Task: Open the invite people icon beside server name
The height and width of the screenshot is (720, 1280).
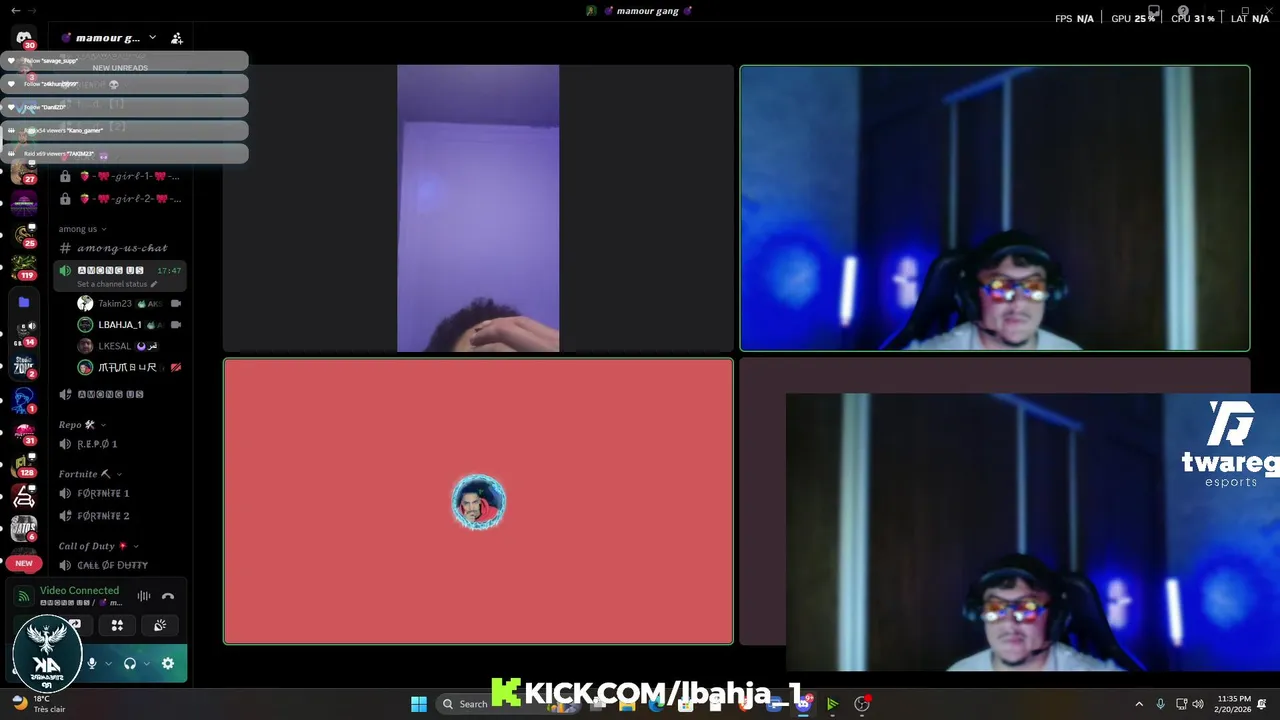Action: tap(177, 38)
